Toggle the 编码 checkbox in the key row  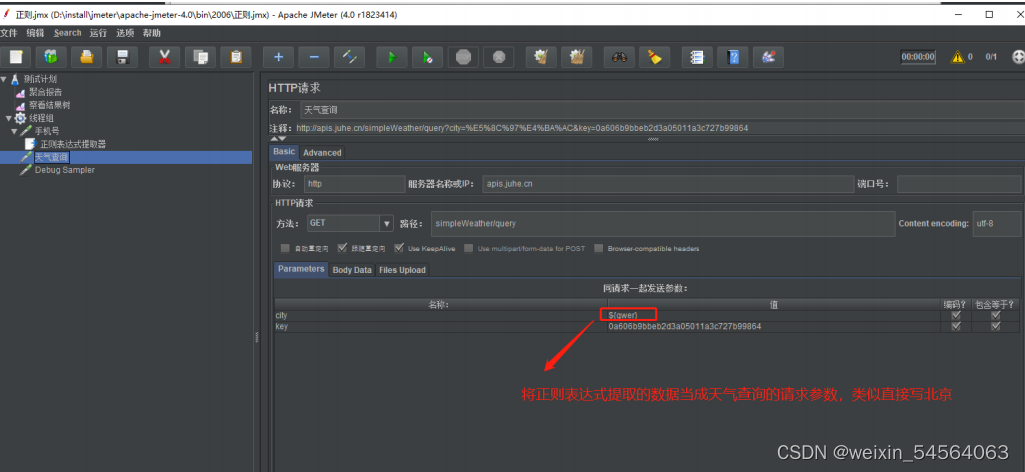pos(956,326)
